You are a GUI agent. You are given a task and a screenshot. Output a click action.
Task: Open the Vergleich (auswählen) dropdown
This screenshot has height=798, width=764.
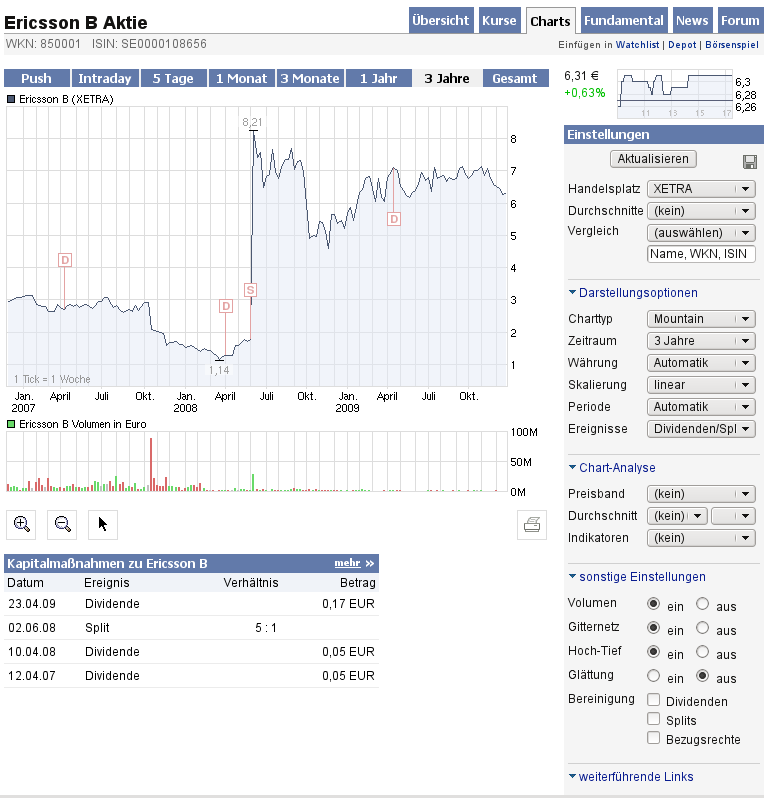click(x=701, y=233)
